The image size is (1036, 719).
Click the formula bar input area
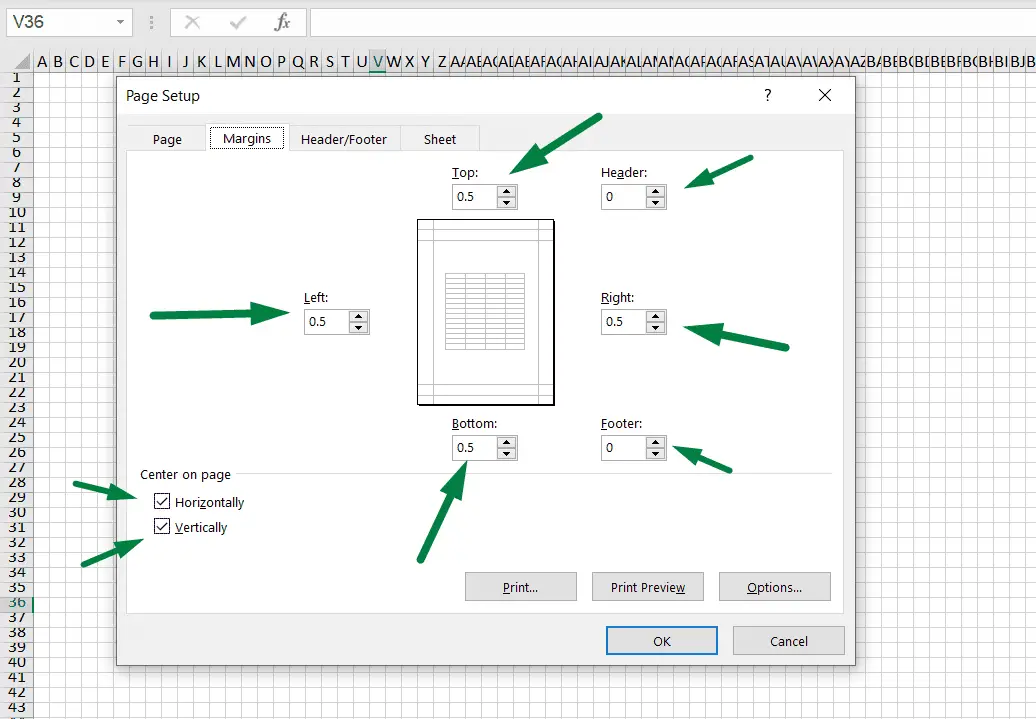point(673,22)
